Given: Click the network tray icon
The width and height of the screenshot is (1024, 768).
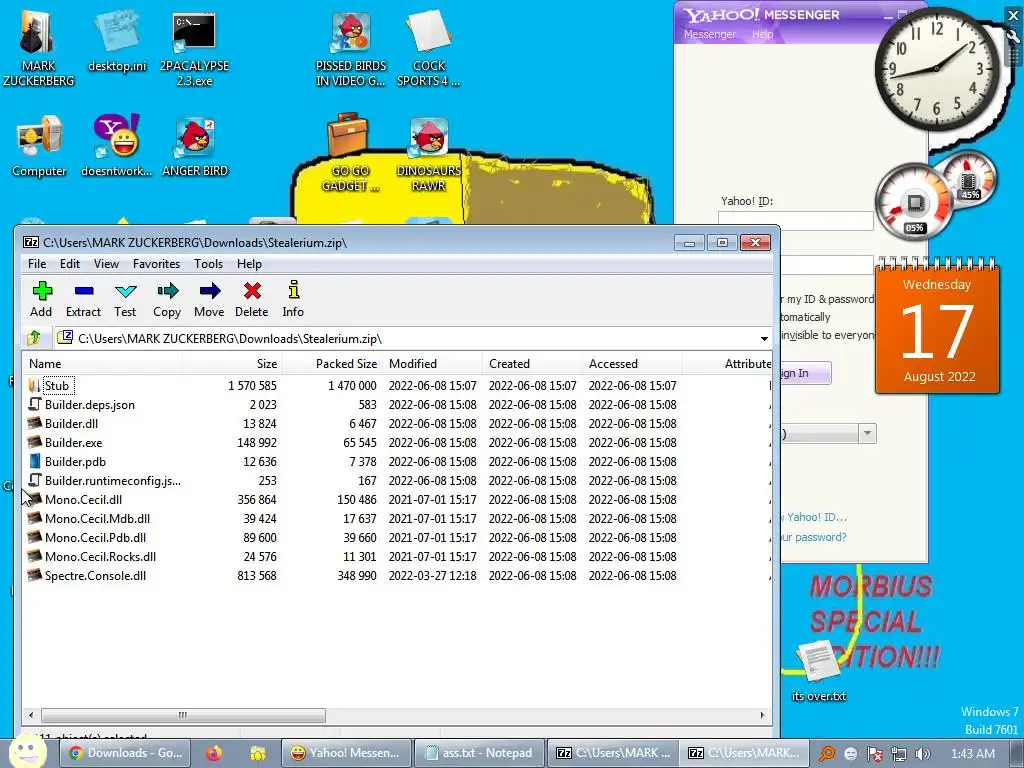Looking at the screenshot, I should tap(899, 754).
